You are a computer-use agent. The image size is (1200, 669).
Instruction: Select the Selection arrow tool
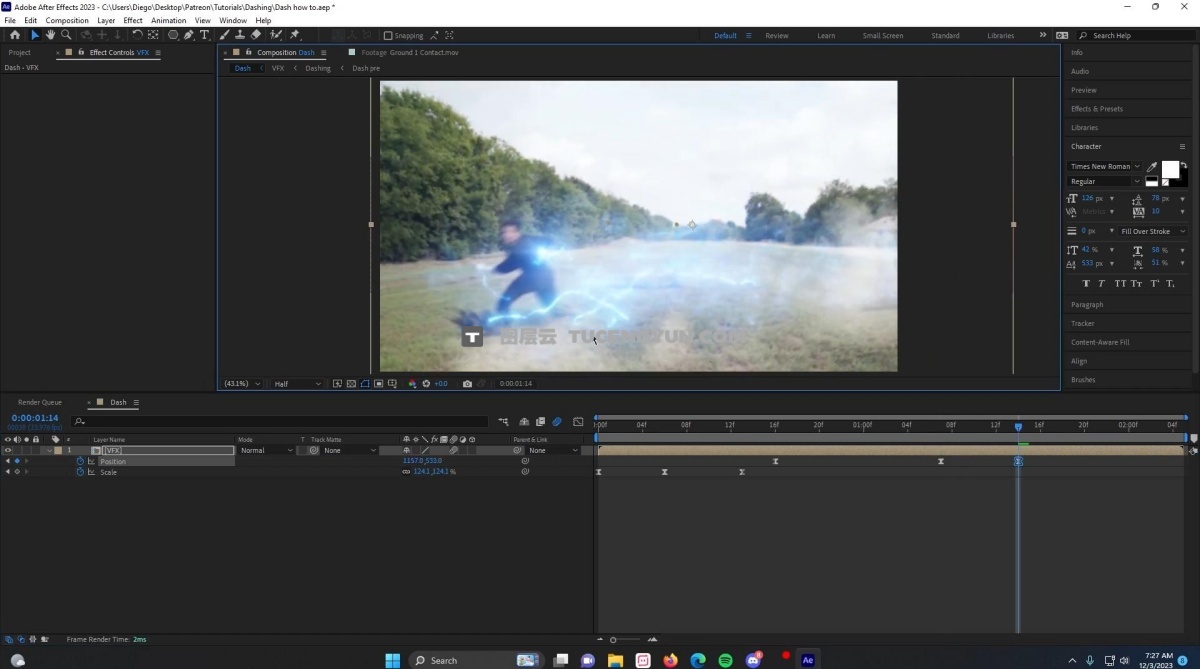(34, 35)
